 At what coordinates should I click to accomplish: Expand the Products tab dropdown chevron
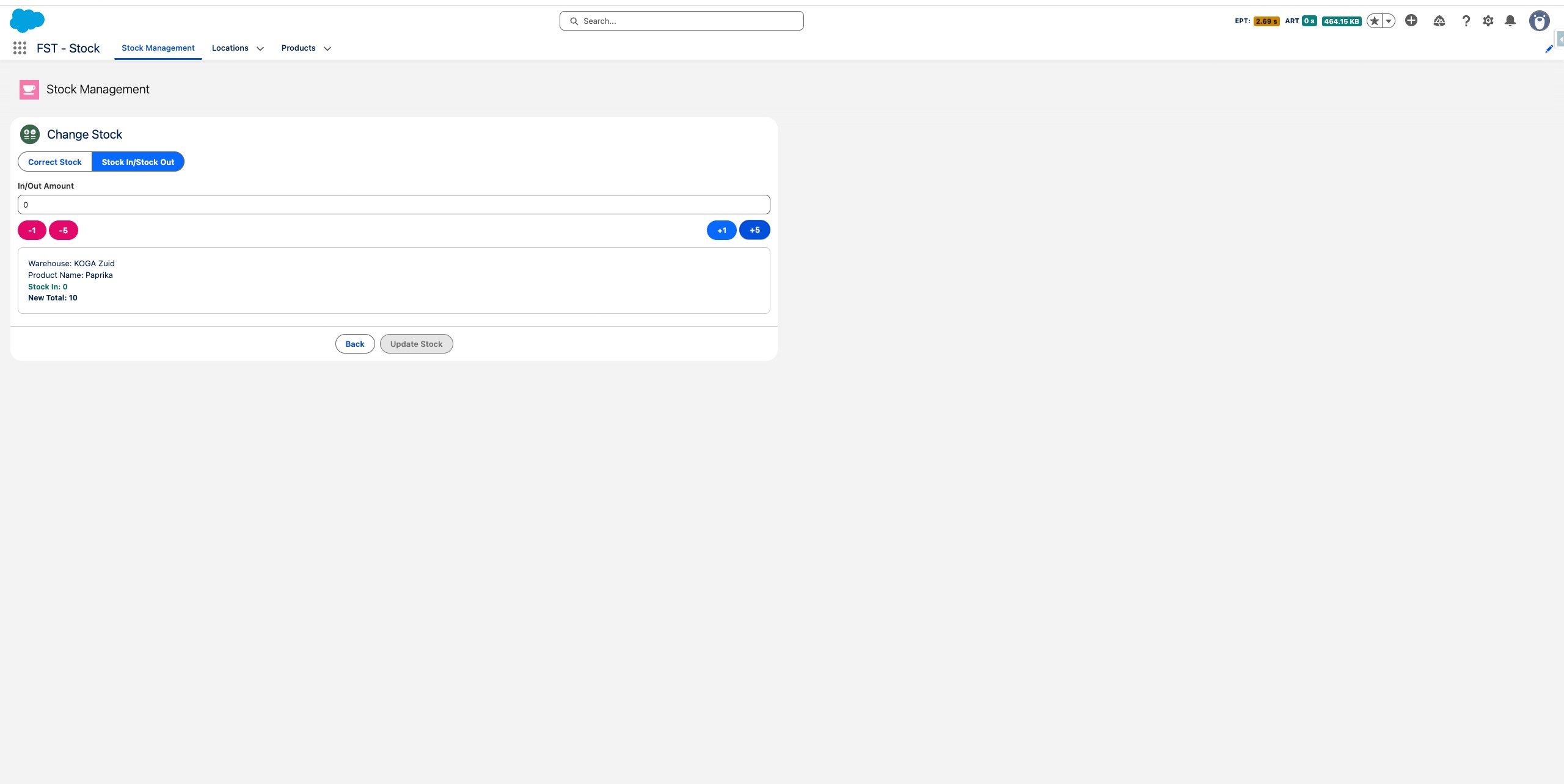327,48
